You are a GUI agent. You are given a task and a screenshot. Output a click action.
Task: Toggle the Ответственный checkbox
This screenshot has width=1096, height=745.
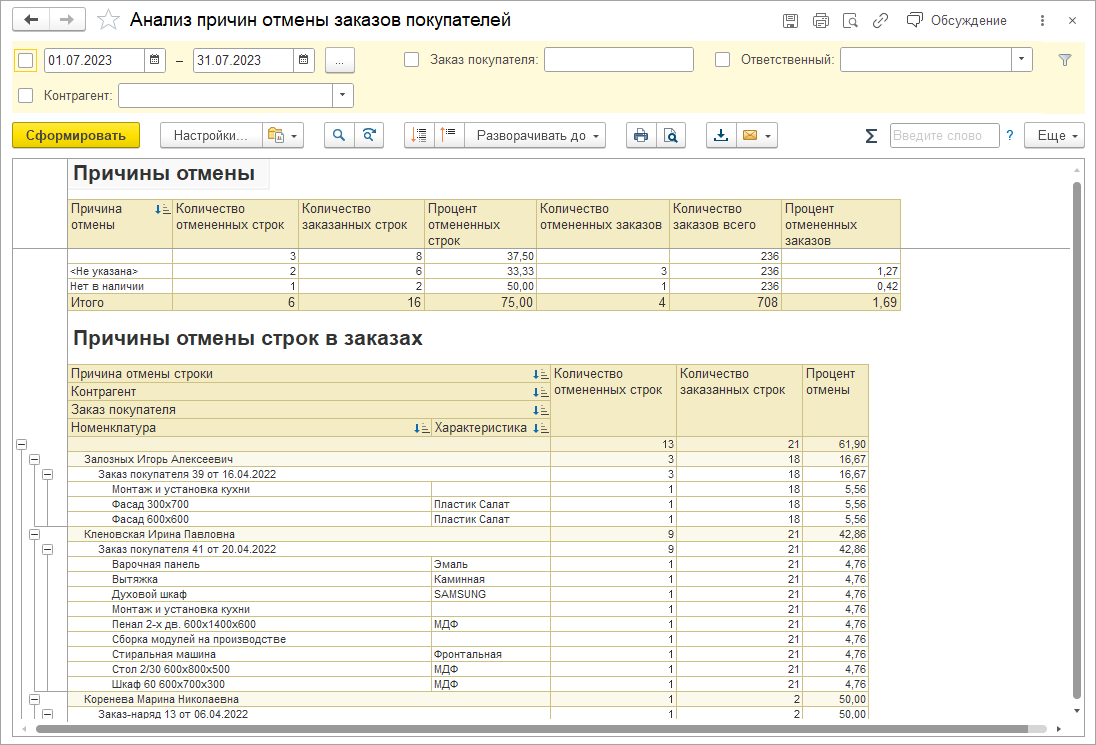click(723, 60)
